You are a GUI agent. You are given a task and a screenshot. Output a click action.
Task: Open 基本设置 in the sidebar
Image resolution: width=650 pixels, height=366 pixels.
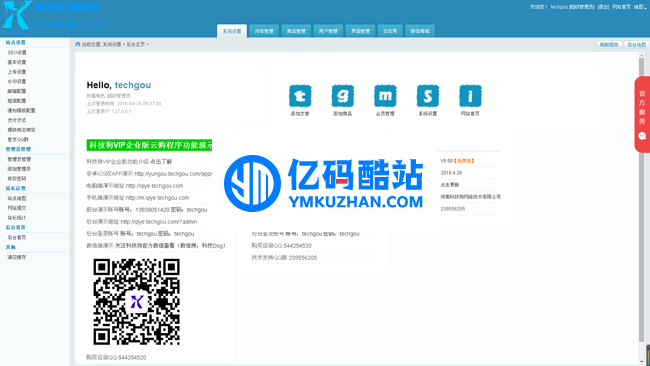pyautogui.click(x=17, y=62)
